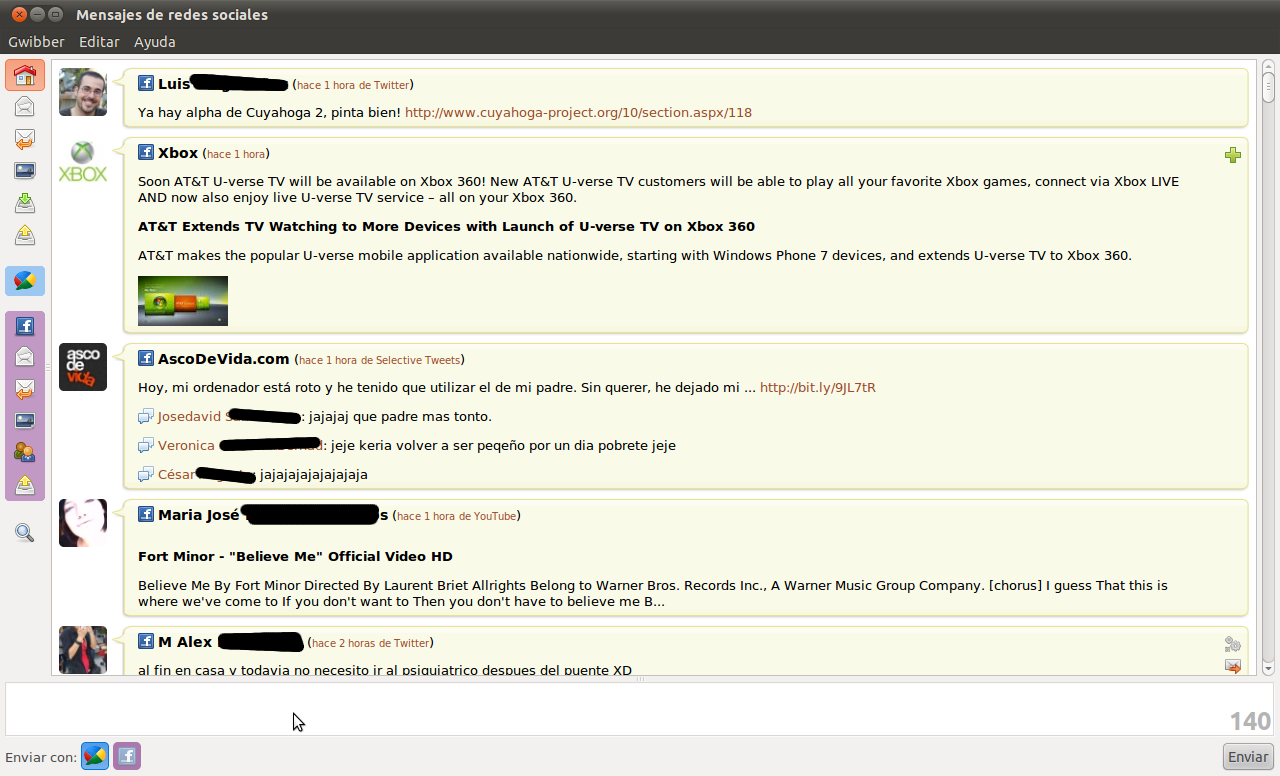Click the vertical scrollbar thumb
Screen dimensions: 1280x776
(1268, 87)
